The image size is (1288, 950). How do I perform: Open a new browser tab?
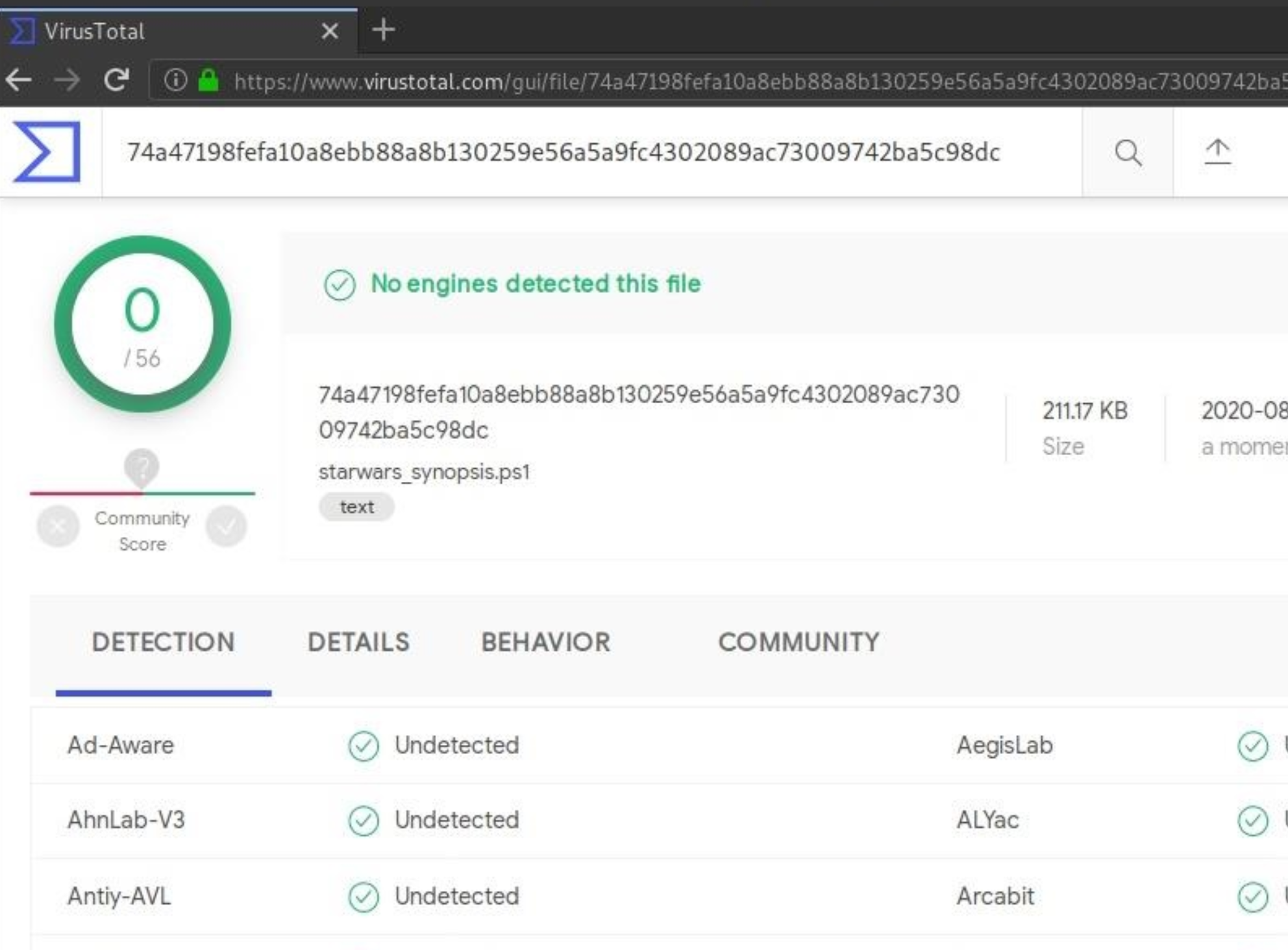click(383, 30)
